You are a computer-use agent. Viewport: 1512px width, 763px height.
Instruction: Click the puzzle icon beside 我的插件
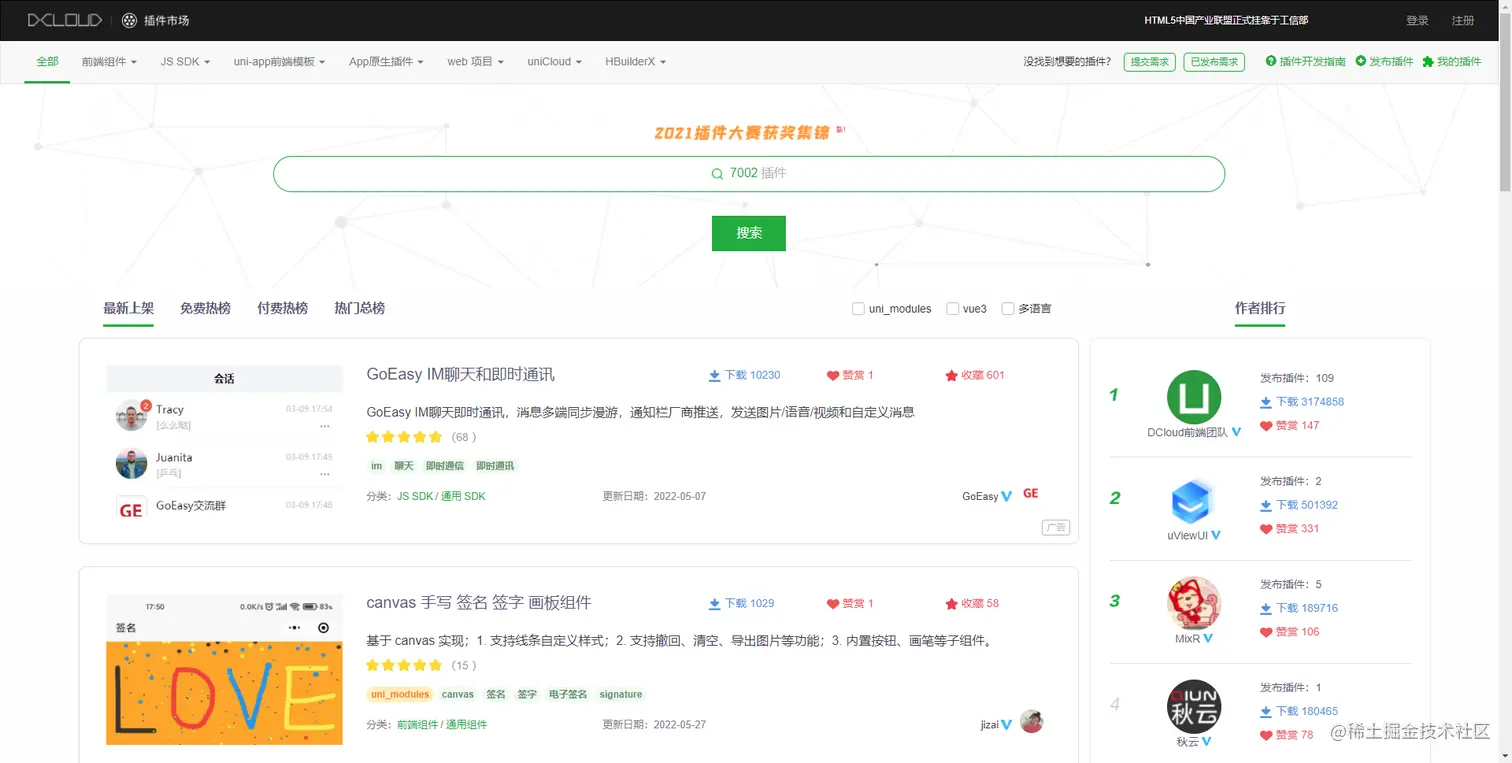tap(1428, 61)
